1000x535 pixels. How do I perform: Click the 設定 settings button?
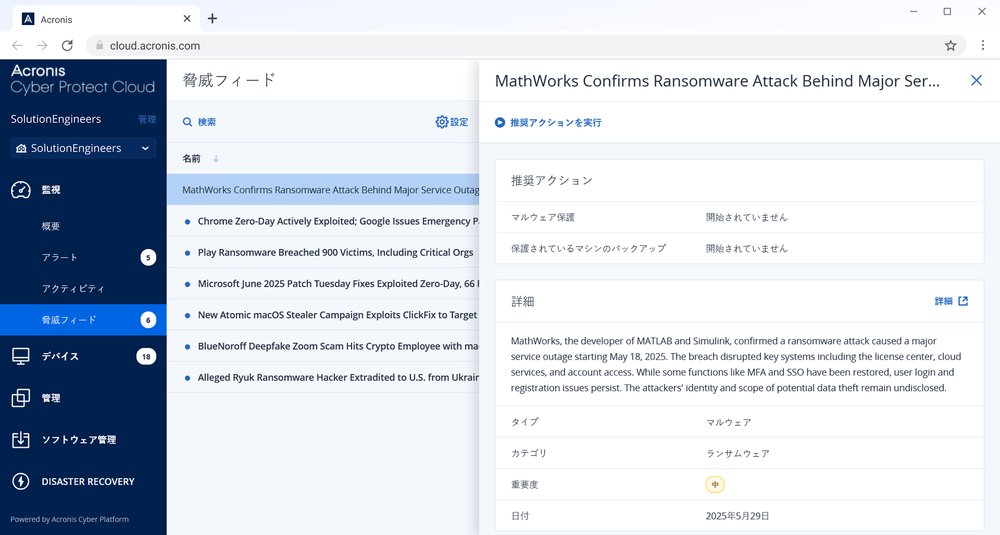tap(452, 122)
